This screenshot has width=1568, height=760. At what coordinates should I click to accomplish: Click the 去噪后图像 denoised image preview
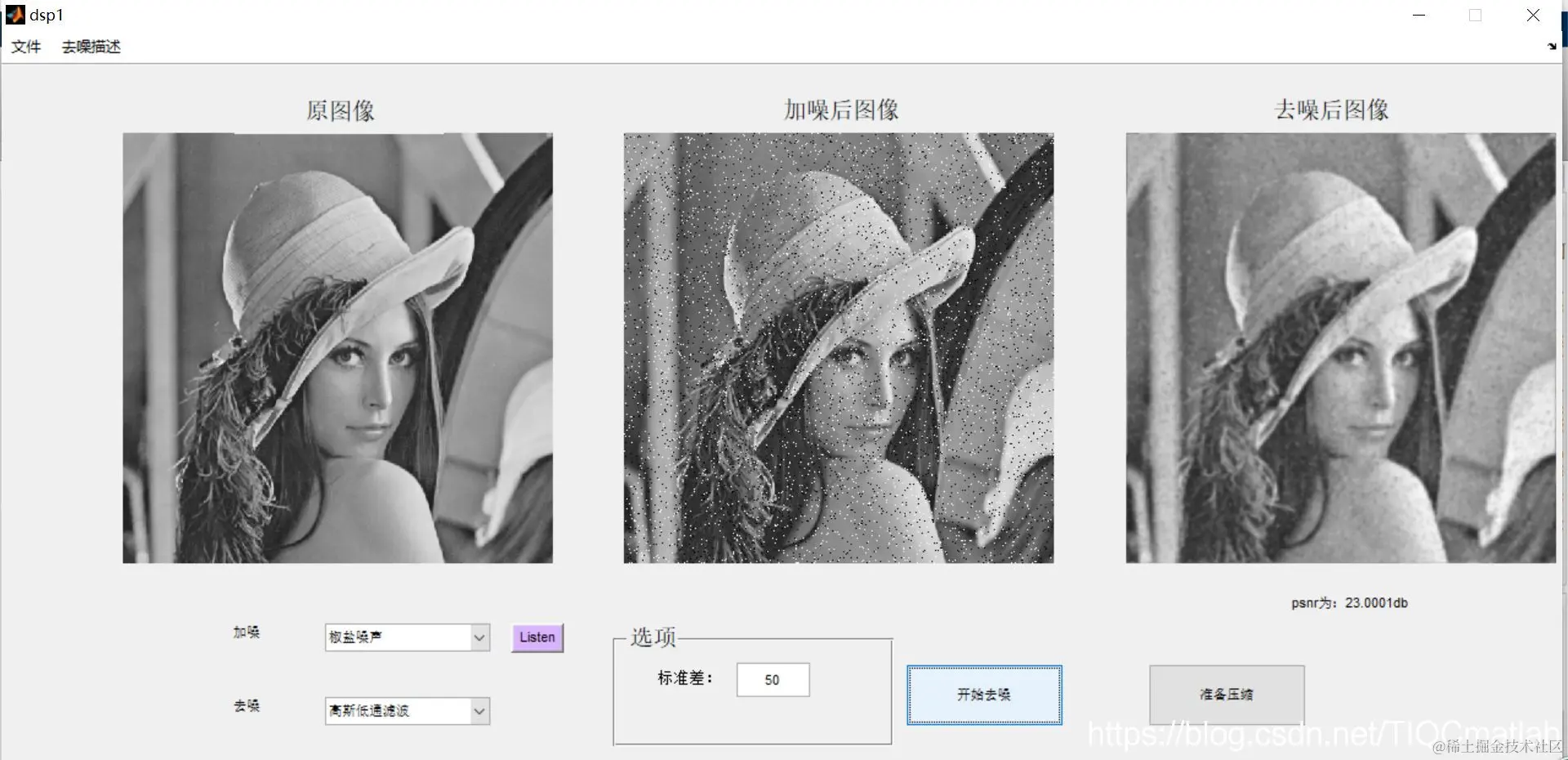coord(1339,347)
